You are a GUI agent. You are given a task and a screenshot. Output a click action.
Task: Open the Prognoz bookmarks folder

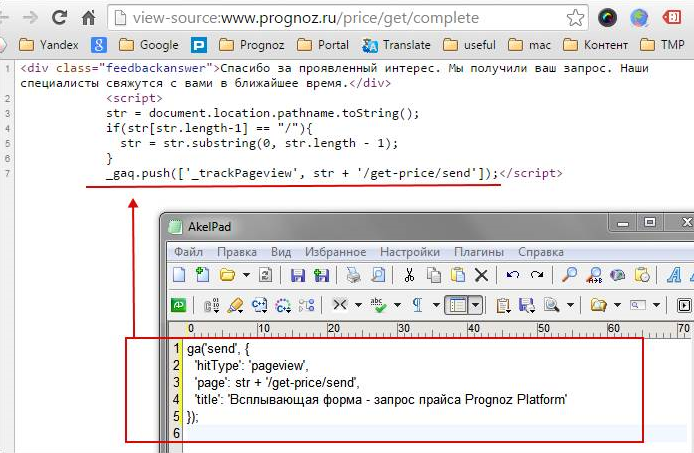(x=254, y=44)
